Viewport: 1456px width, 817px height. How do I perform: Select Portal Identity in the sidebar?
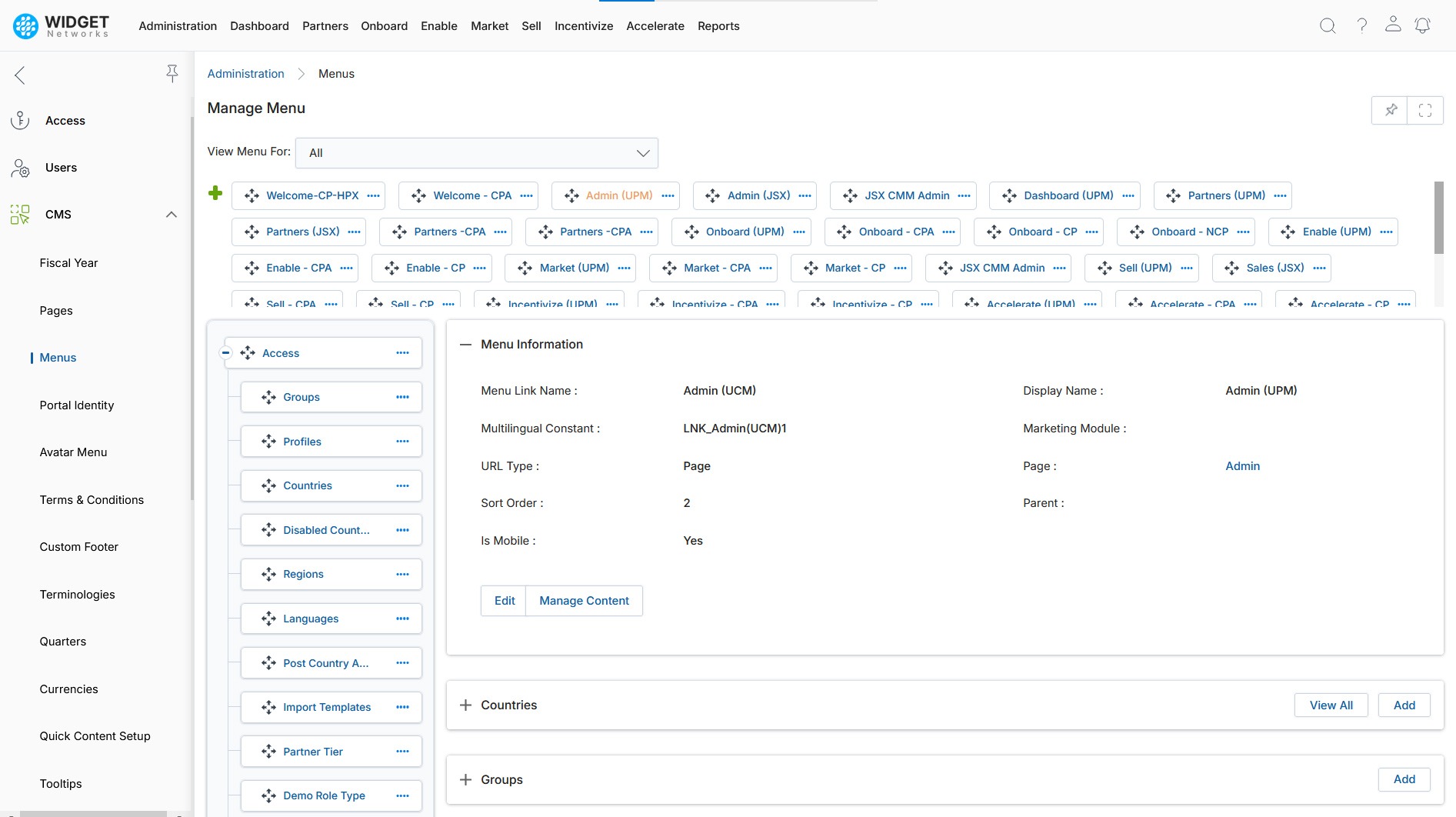tap(77, 405)
